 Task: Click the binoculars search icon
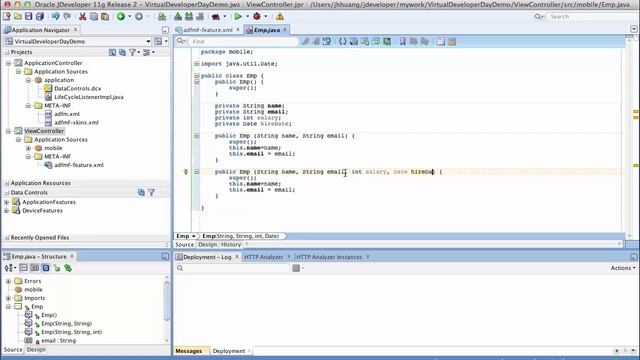(162, 17)
